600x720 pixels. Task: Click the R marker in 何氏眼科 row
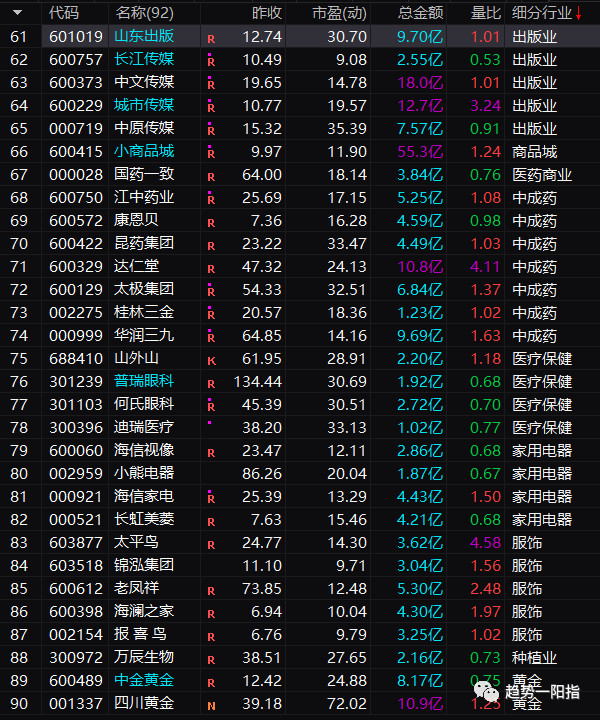point(211,406)
